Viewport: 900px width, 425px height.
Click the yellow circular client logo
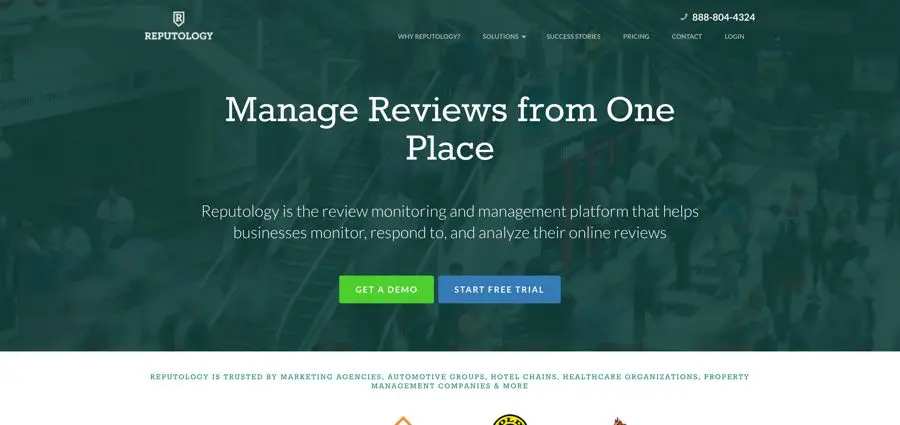(x=510, y=420)
